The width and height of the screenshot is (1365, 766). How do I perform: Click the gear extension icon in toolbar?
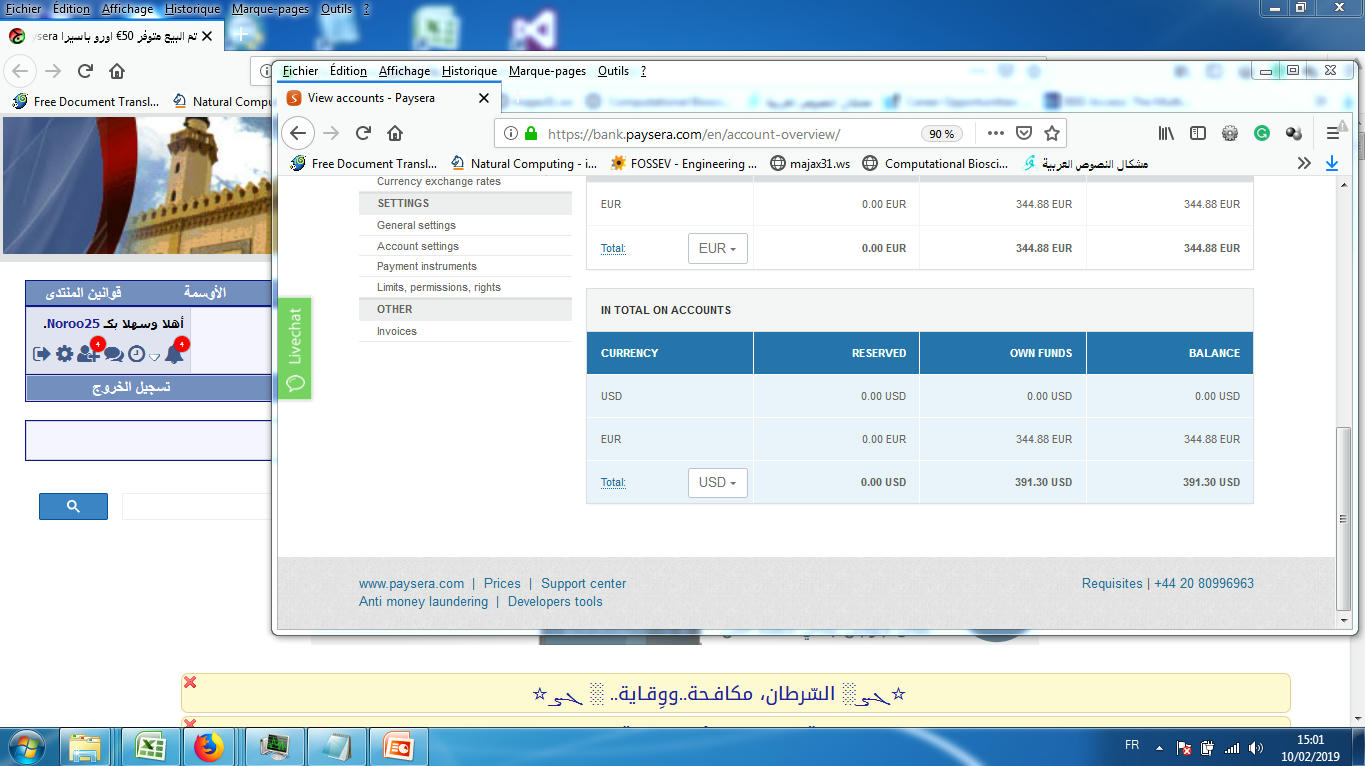tap(1230, 133)
